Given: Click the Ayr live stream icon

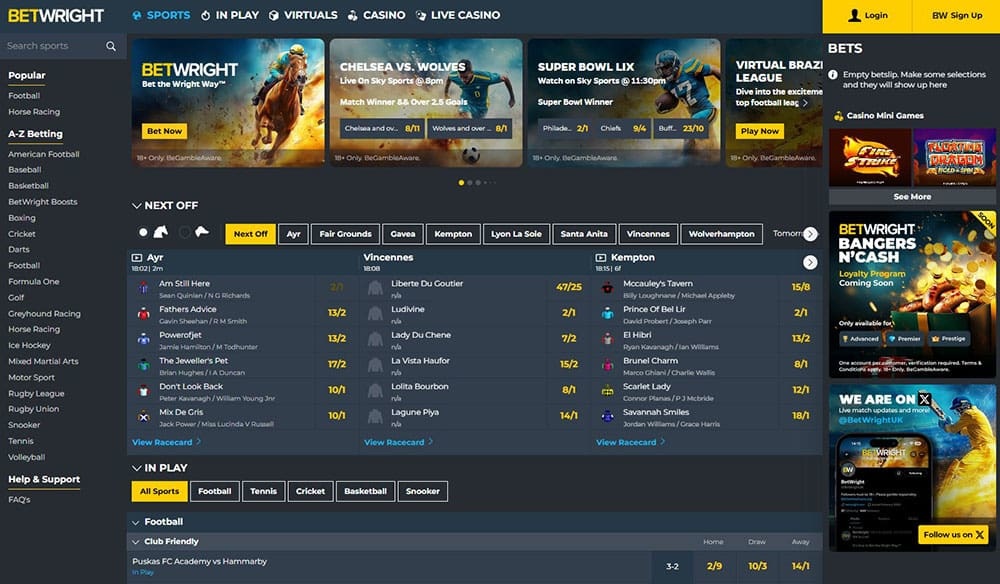Looking at the screenshot, I should pos(136,258).
